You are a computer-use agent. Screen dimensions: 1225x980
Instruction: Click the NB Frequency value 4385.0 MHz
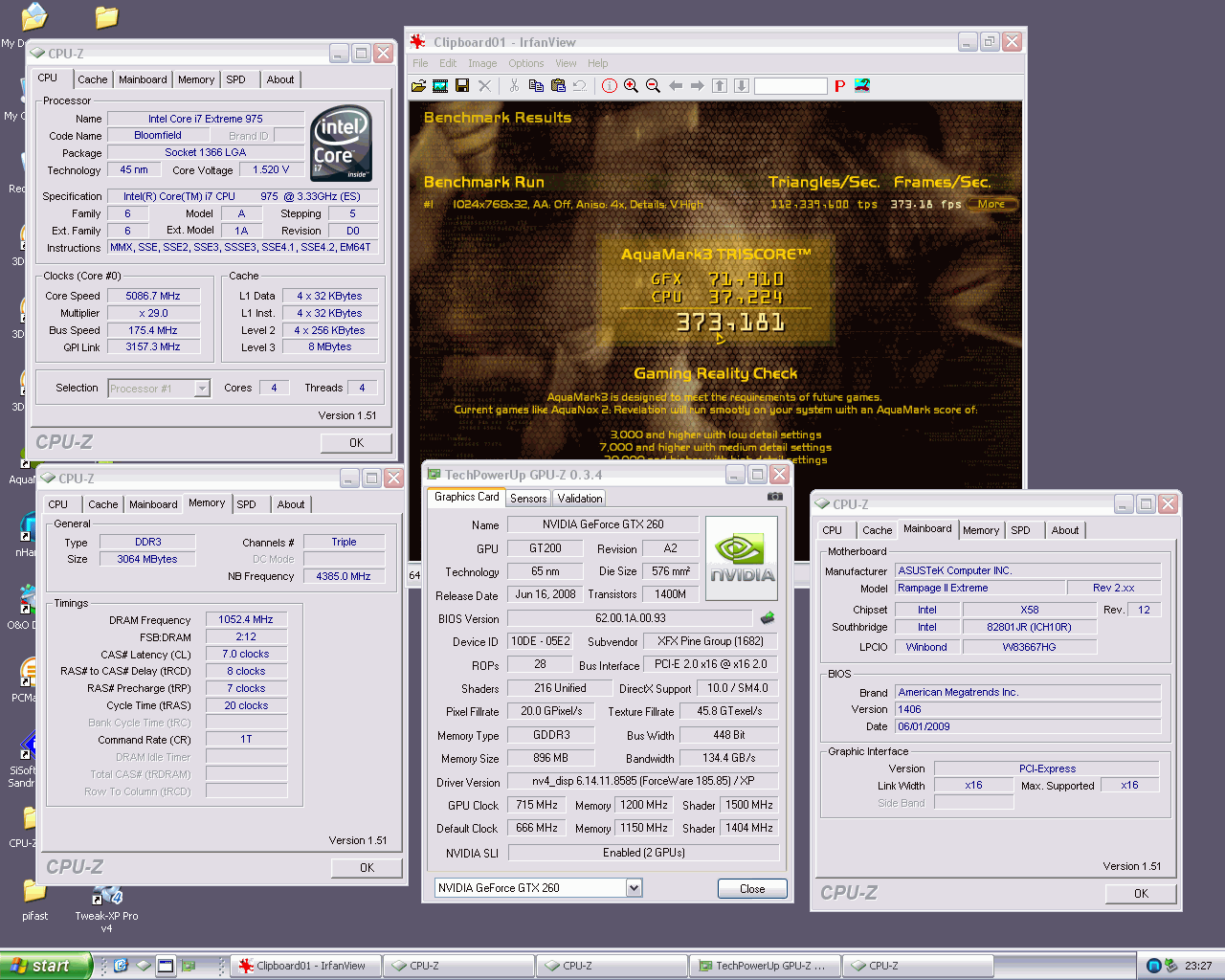(344, 576)
